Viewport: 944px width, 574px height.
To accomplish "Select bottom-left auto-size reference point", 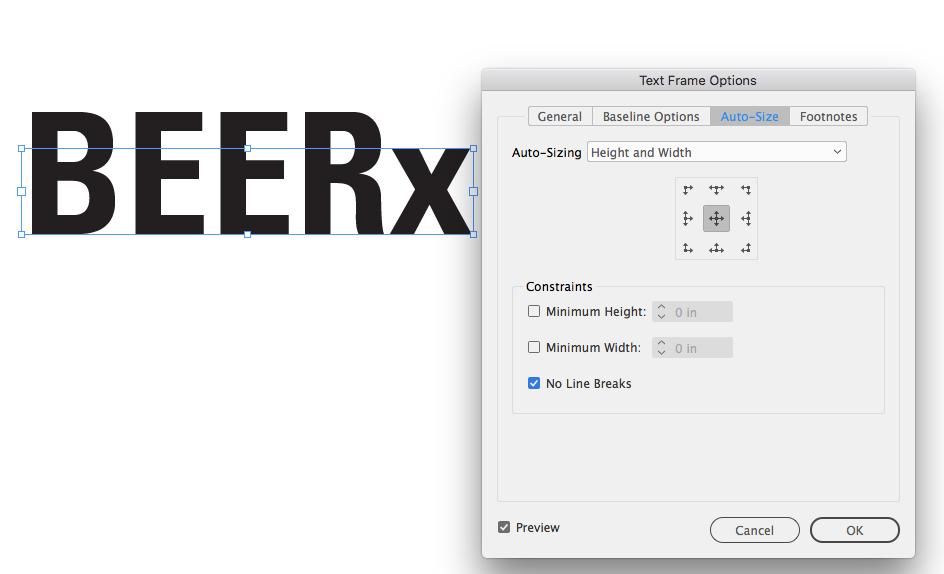I will pyautogui.click(x=688, y=248).
